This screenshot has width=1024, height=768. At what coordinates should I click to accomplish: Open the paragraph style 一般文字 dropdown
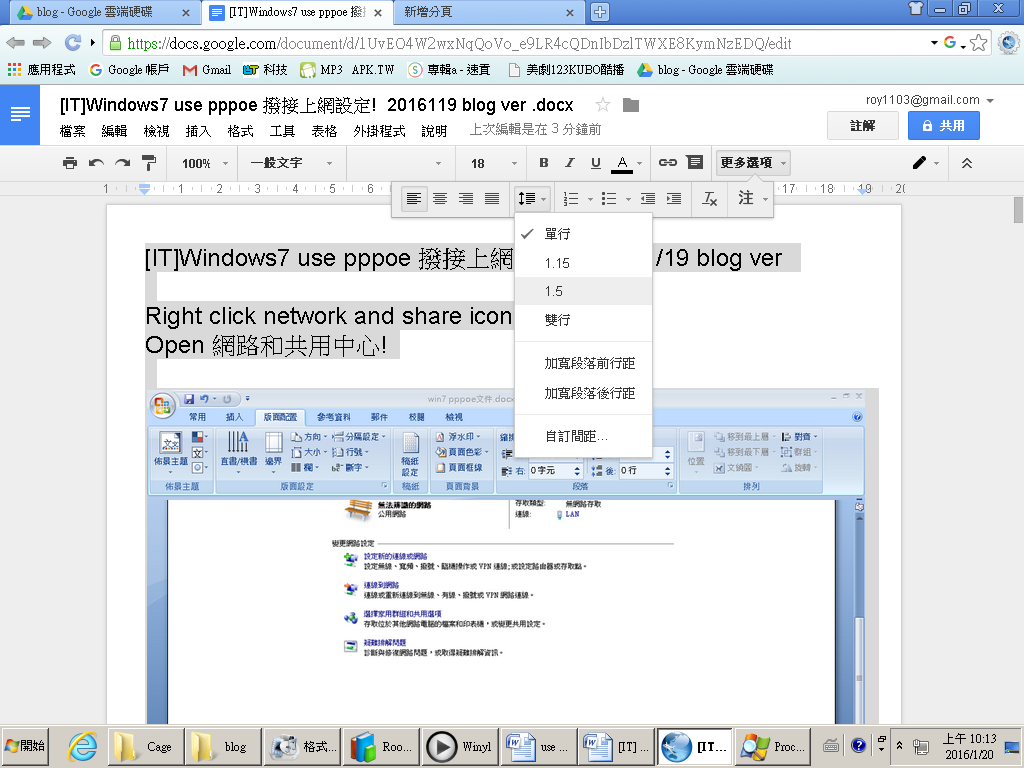coord(291,163)
